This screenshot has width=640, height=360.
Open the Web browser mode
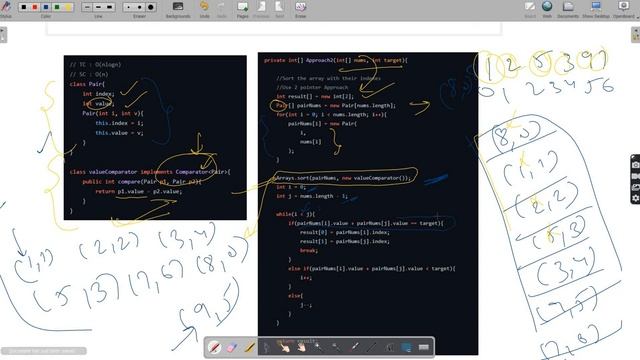pyautogui.click(x=547, y=9)
